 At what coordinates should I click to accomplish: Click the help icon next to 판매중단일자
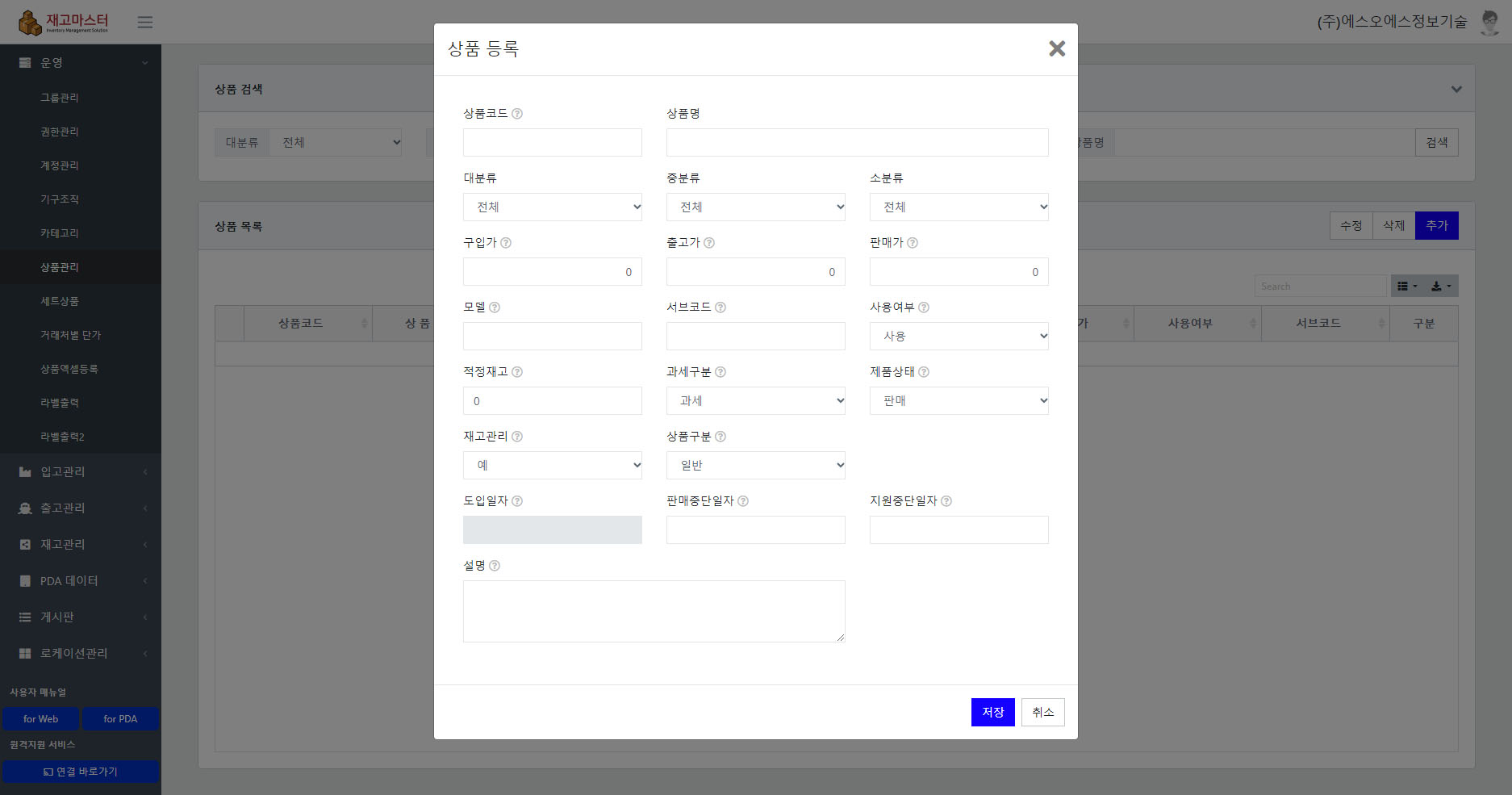[743, 501]
